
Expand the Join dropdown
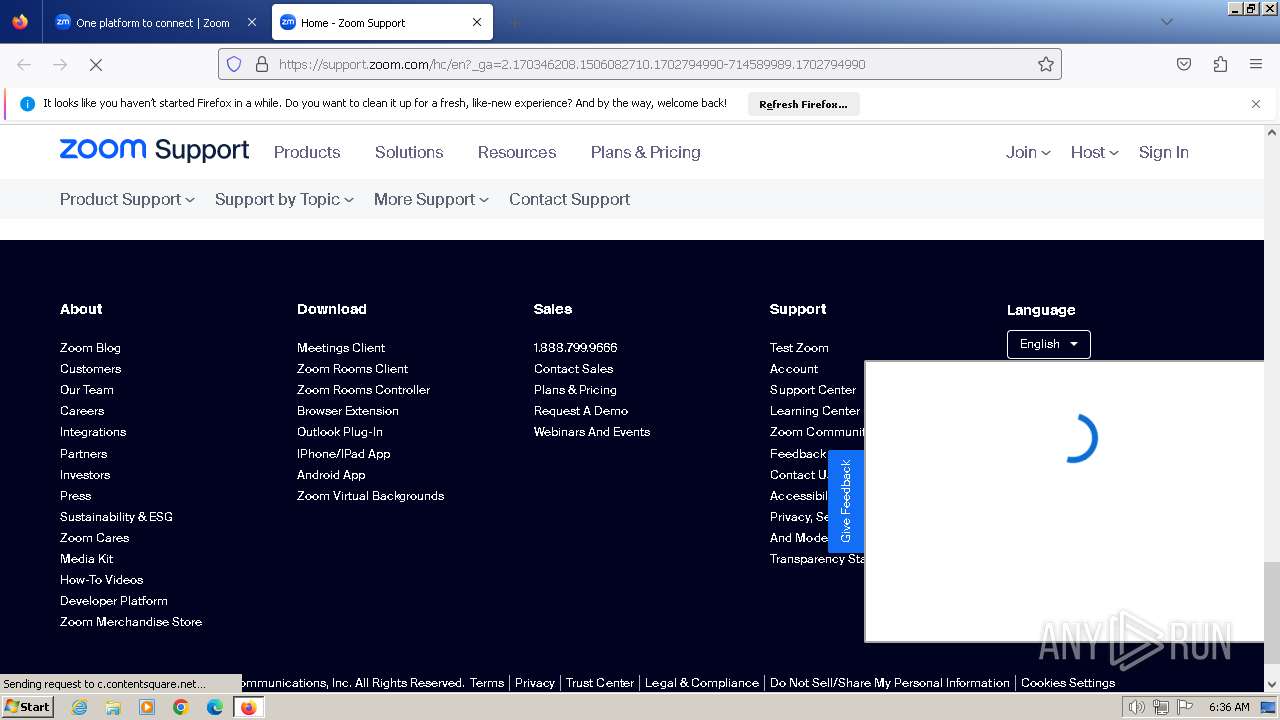pyautogui.click(x=1028, y=152)
